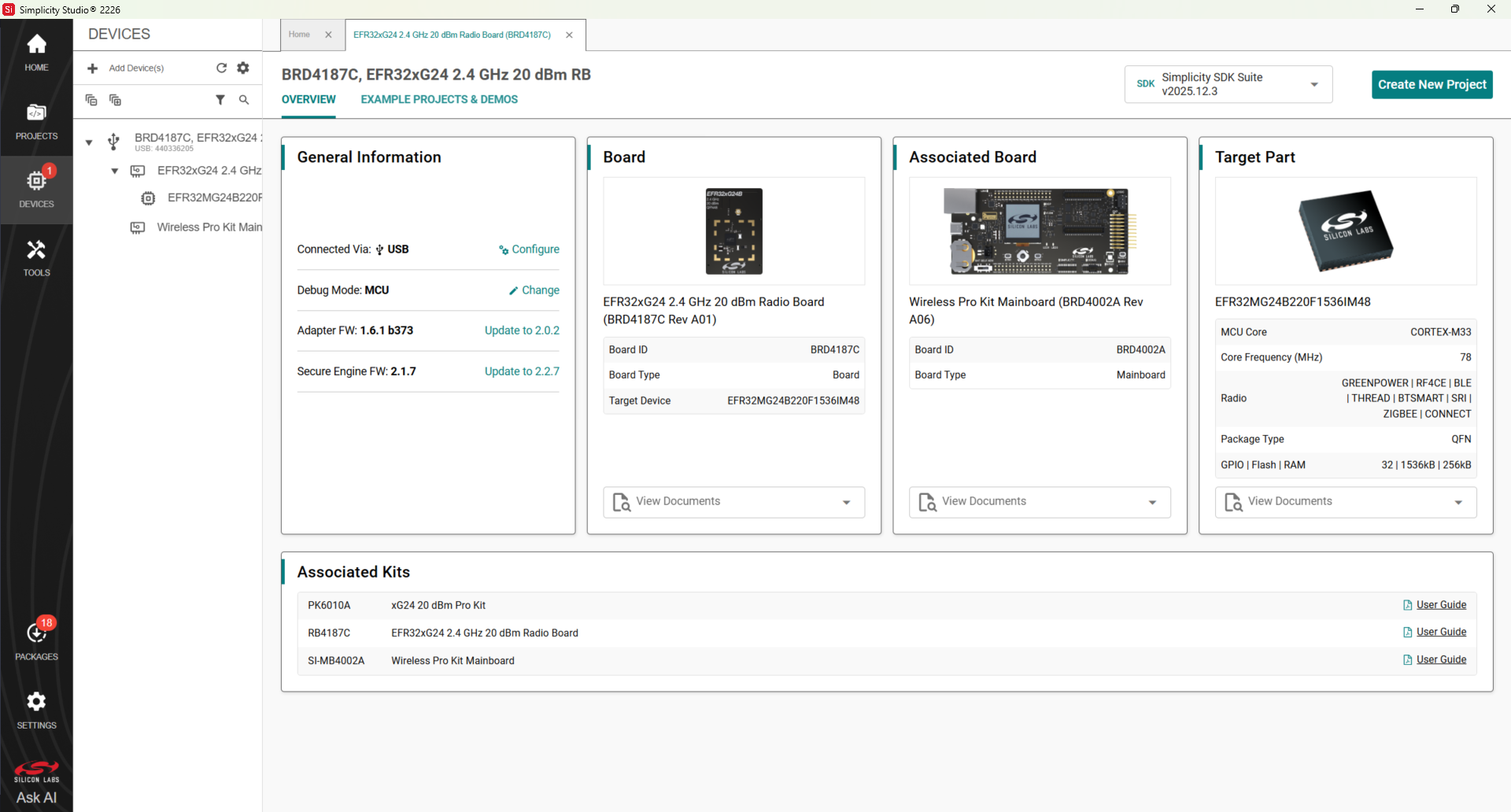Click the 'xG24 20 dBm Pro Kit' text
Viewport: 1511px width, 812px height.
[438, 606]
